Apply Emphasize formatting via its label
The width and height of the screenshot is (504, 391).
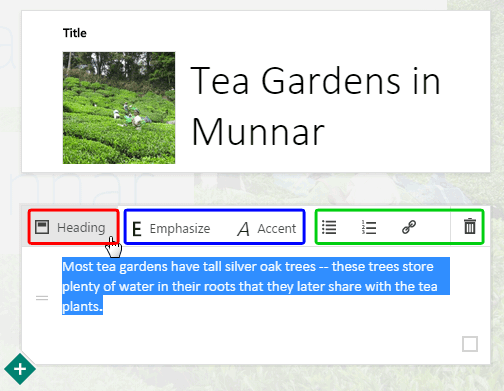(180, 229)
